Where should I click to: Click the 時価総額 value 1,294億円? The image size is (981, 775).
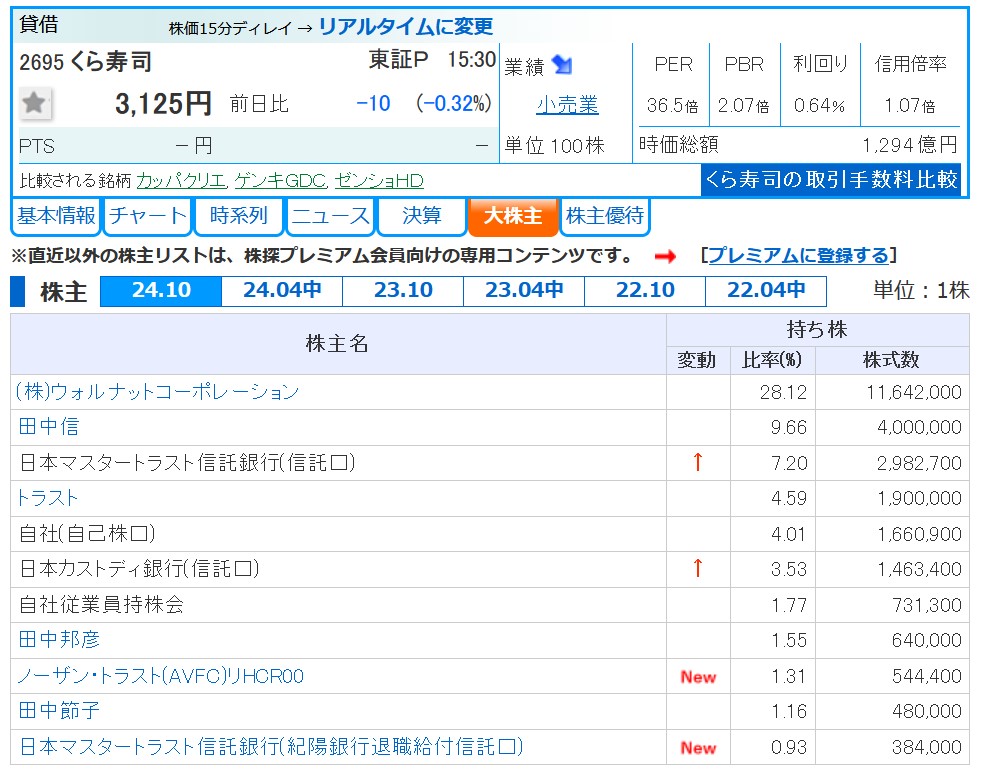click(x=910, y=145)
